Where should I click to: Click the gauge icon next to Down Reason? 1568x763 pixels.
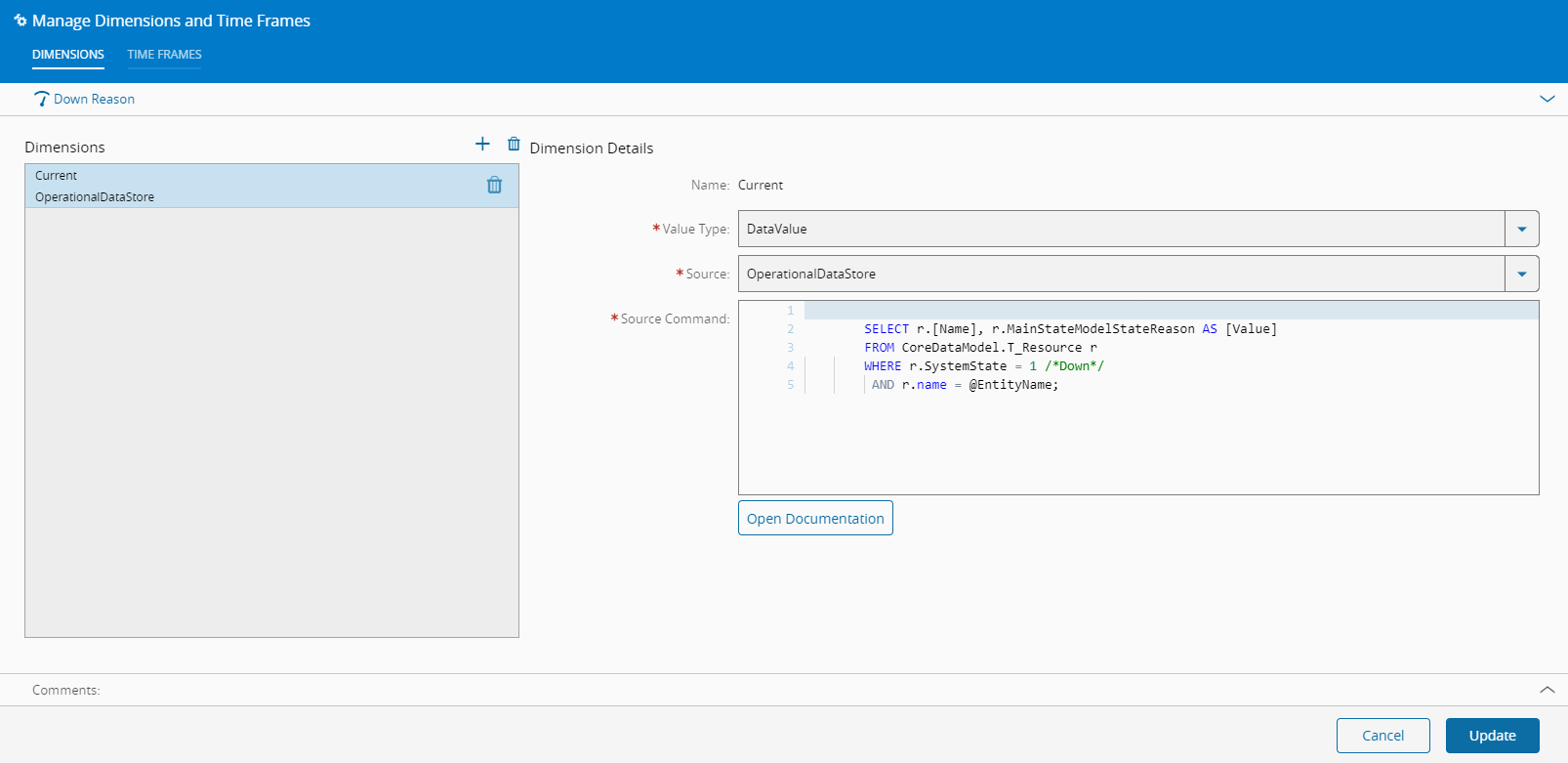(41, 99)
